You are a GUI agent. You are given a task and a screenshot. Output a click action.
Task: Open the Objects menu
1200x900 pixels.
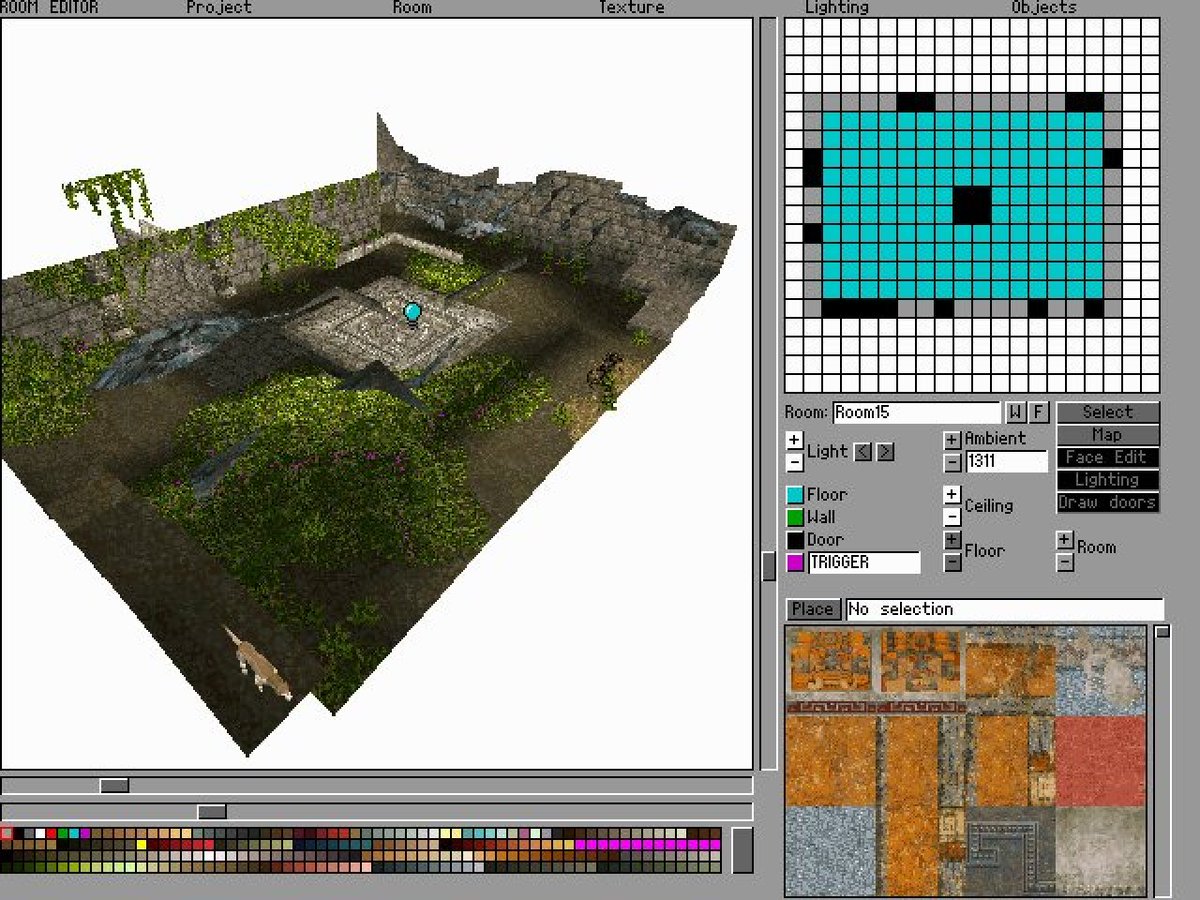1044,8
